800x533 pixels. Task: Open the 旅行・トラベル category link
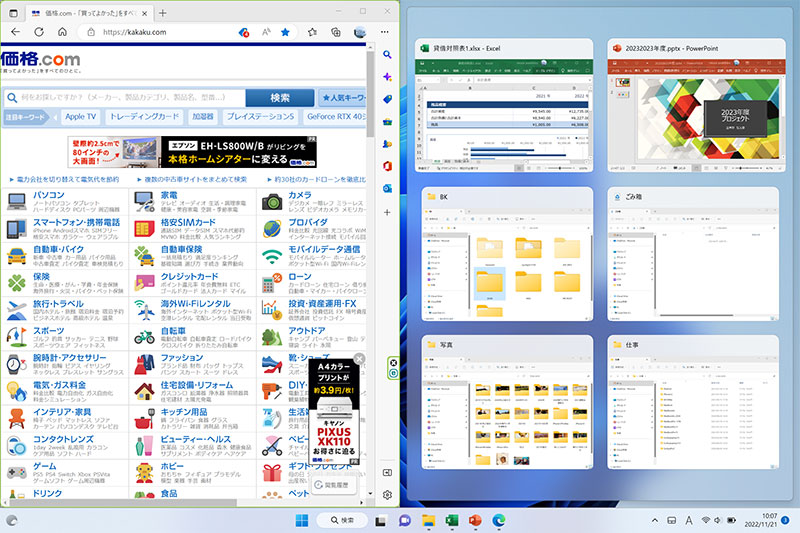point(58,303)
